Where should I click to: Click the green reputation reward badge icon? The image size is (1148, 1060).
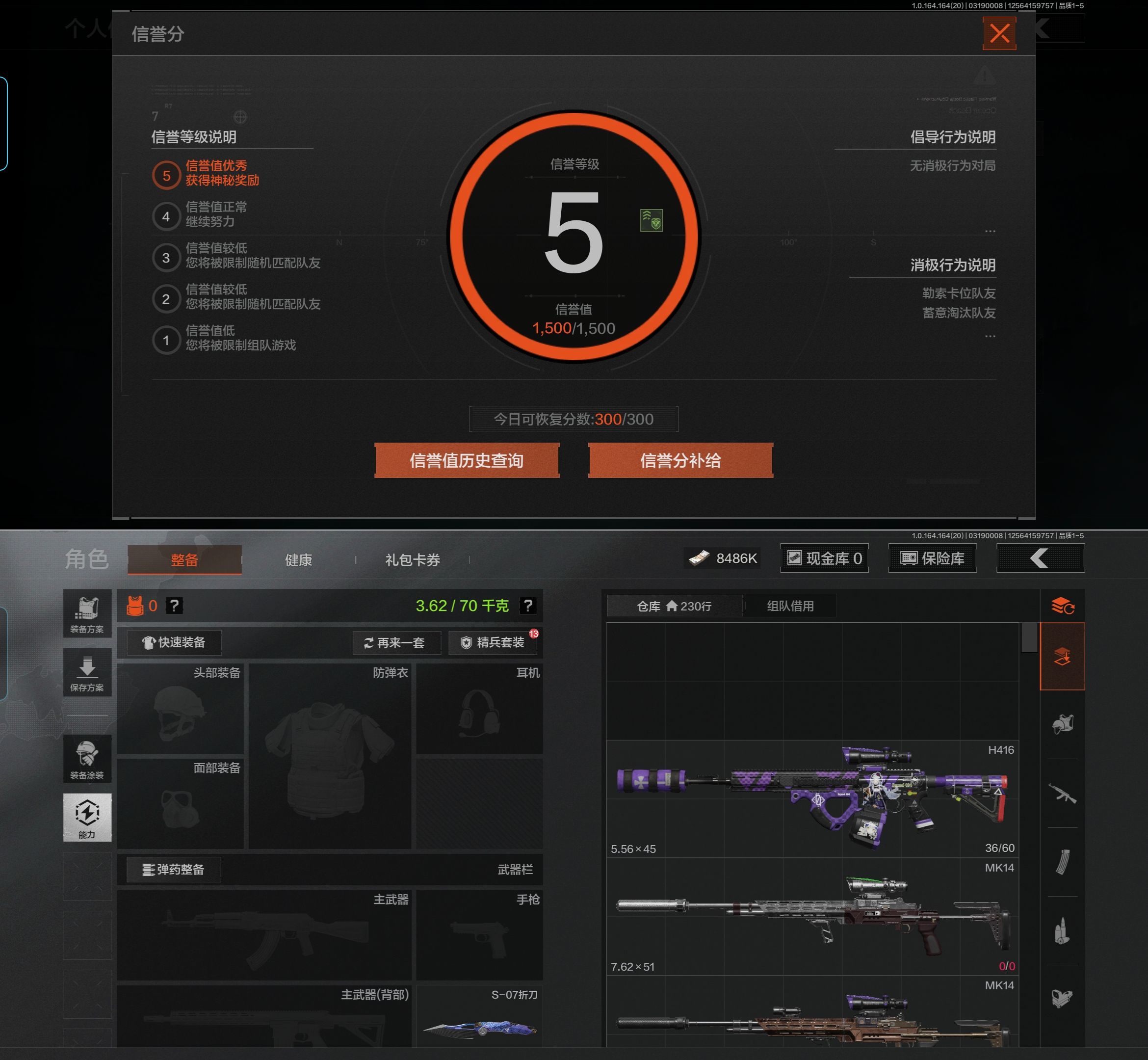[x=652, y=220]
